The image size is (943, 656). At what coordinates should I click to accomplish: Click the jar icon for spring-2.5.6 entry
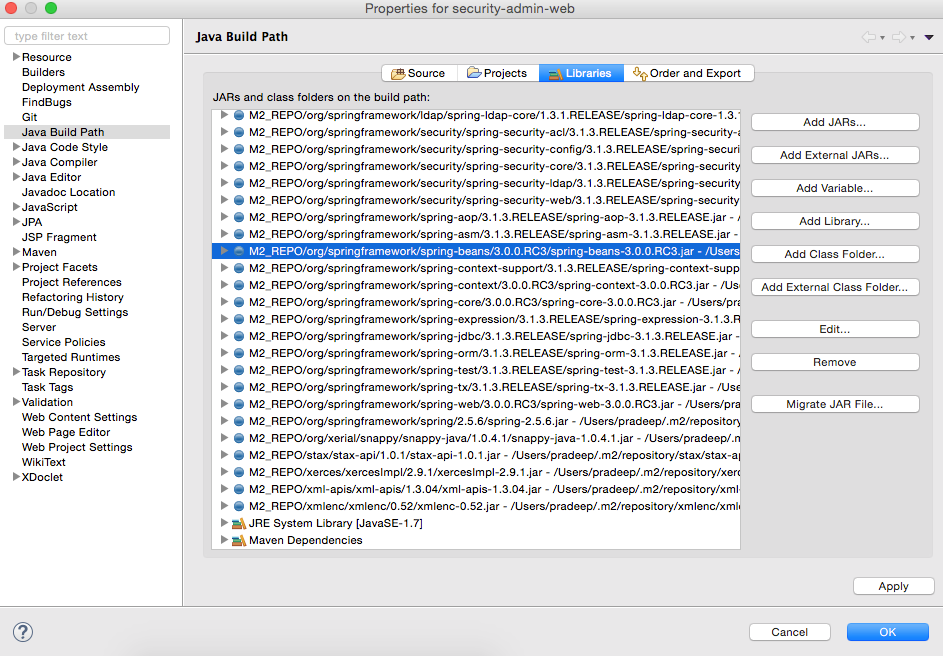coord(239,421)
